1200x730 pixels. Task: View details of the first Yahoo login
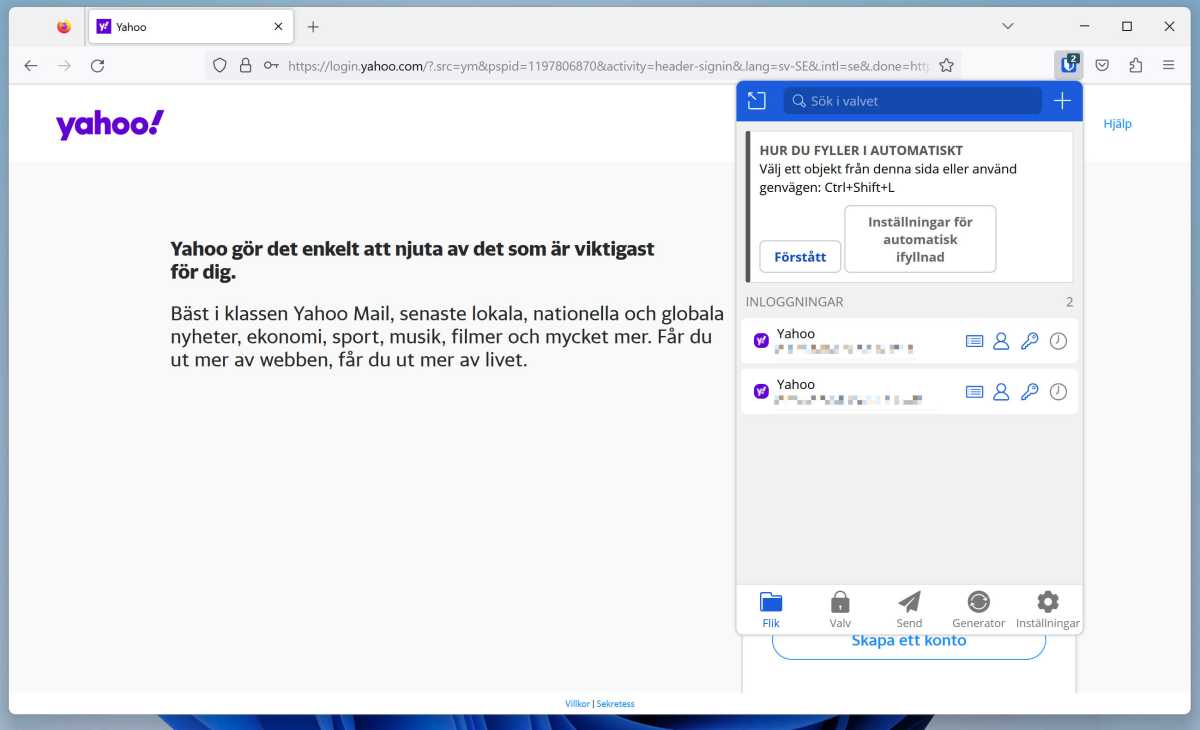(x=974, y=341)
